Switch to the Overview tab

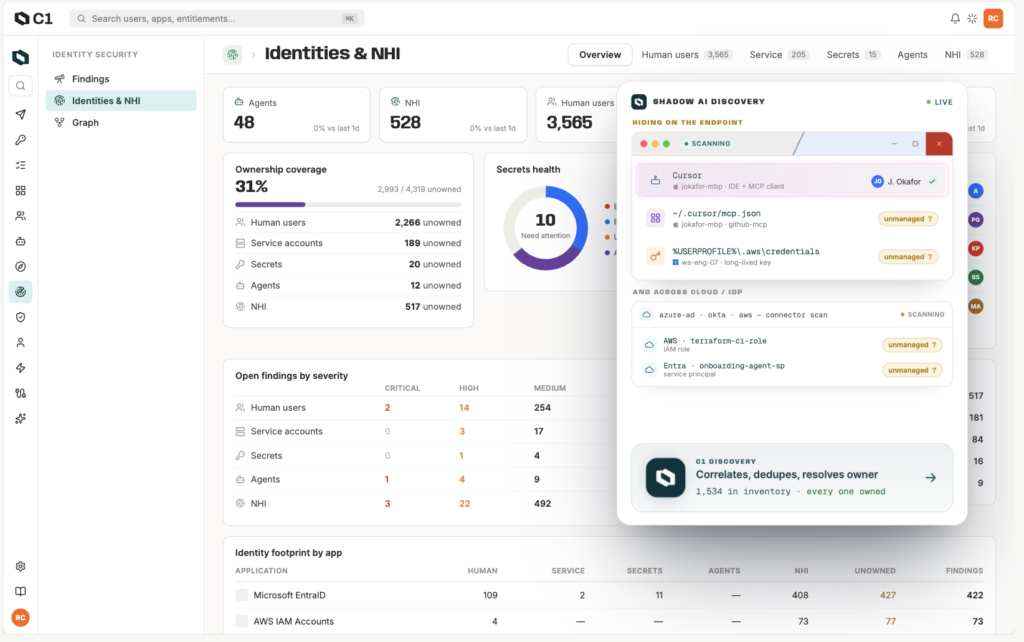(600, 55)
